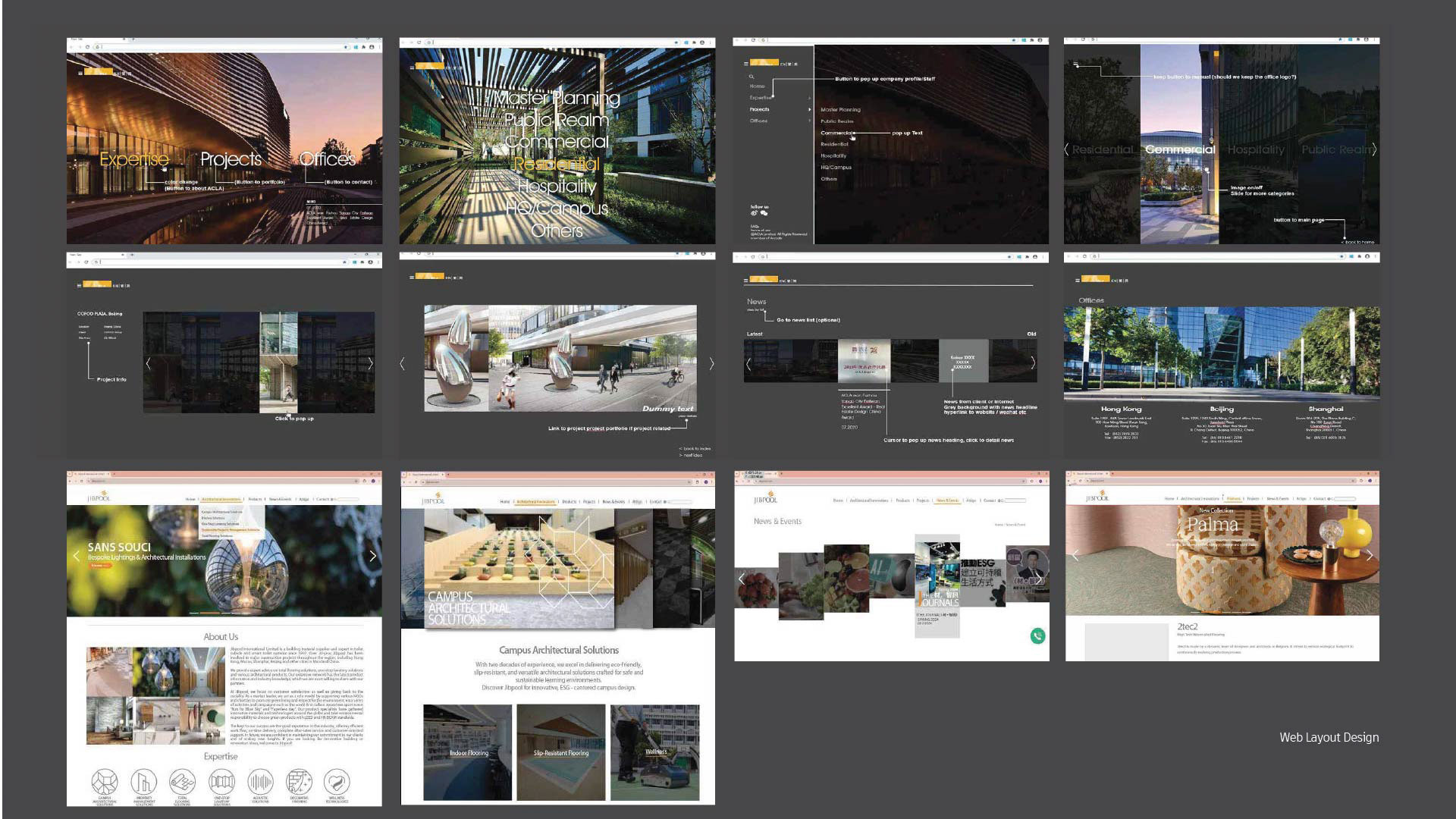
Task: Click the hamburger menu icon beside the logo
Action: tap(745, 64)
